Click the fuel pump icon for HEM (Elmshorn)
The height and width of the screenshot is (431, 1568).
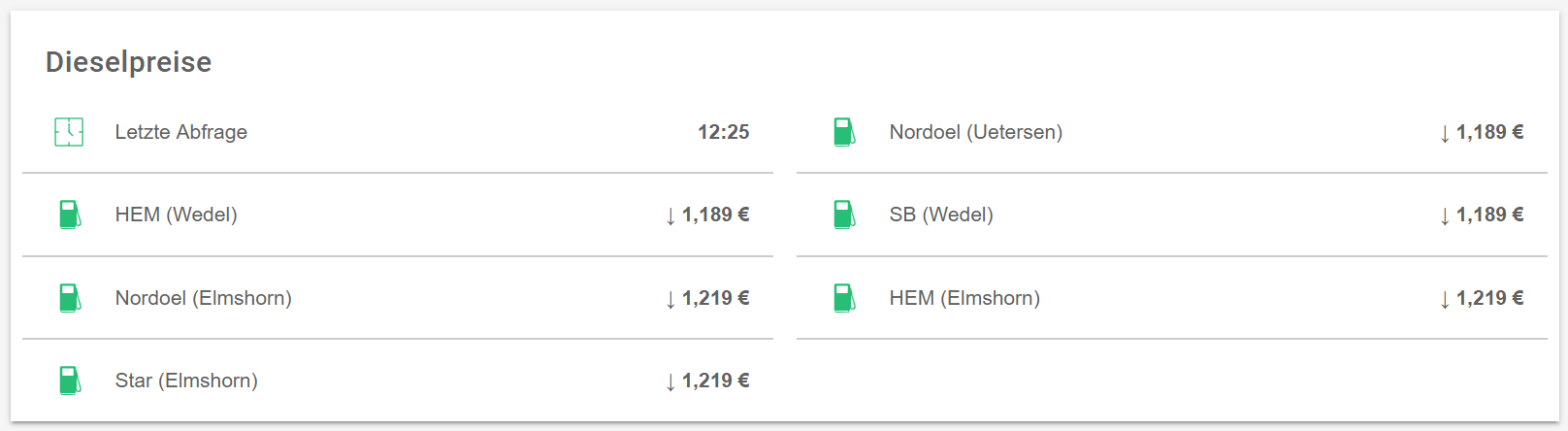[x=843, y=298]
